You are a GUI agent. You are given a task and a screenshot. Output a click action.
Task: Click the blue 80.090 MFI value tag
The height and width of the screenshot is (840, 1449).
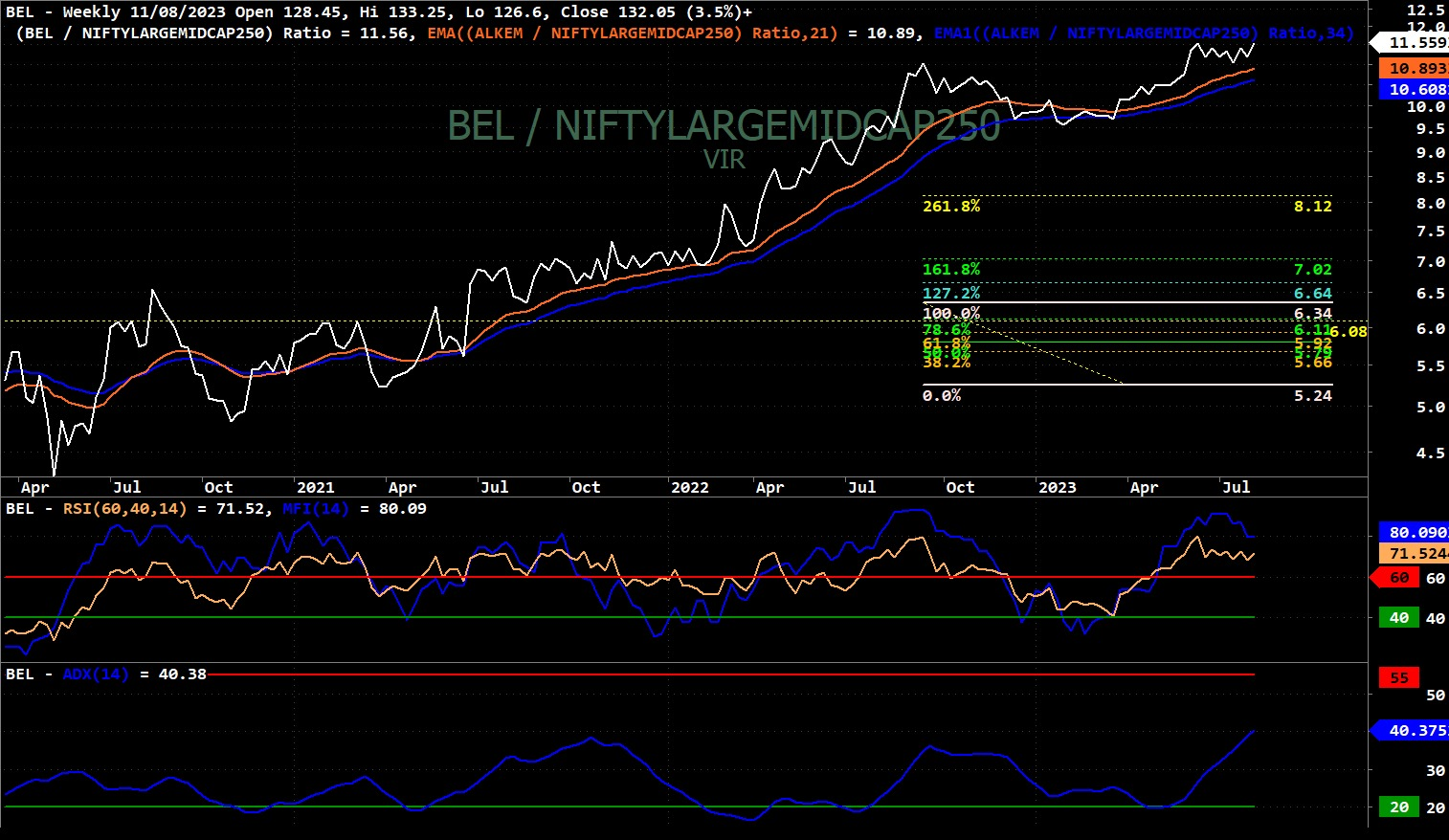coord(1414,532)
